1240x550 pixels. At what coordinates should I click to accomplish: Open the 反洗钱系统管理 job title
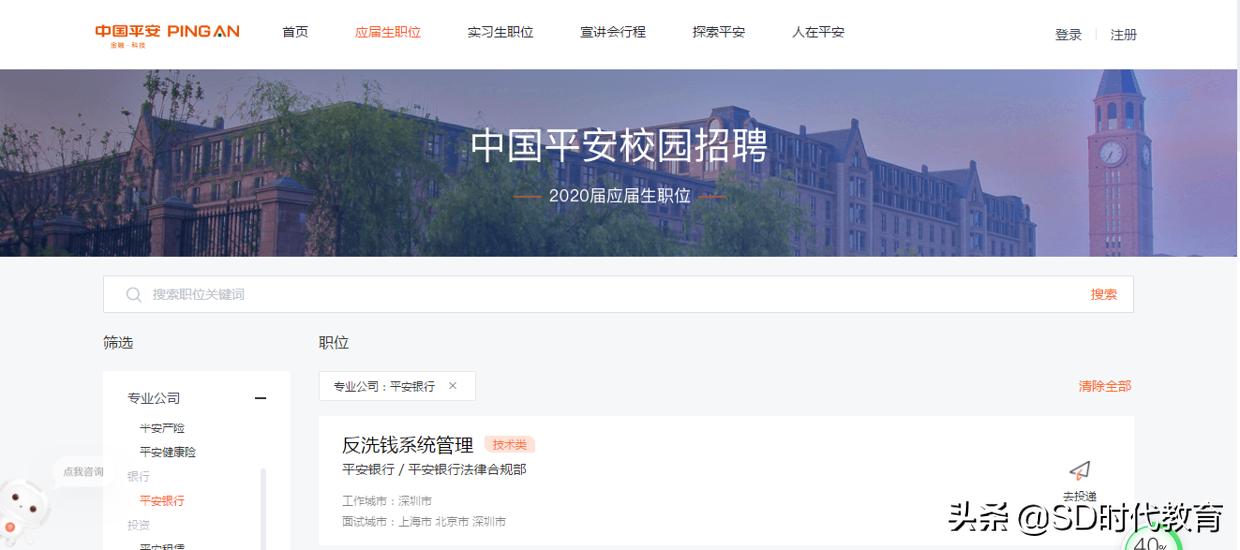408,445
